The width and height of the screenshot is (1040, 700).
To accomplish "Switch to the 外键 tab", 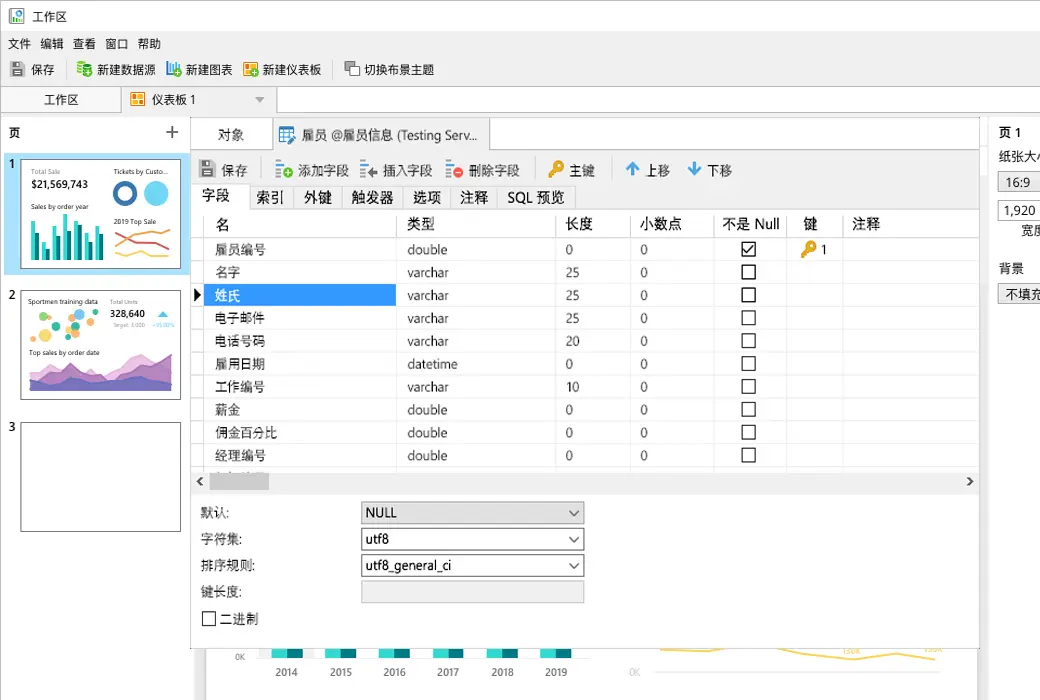I will [318, 197].
